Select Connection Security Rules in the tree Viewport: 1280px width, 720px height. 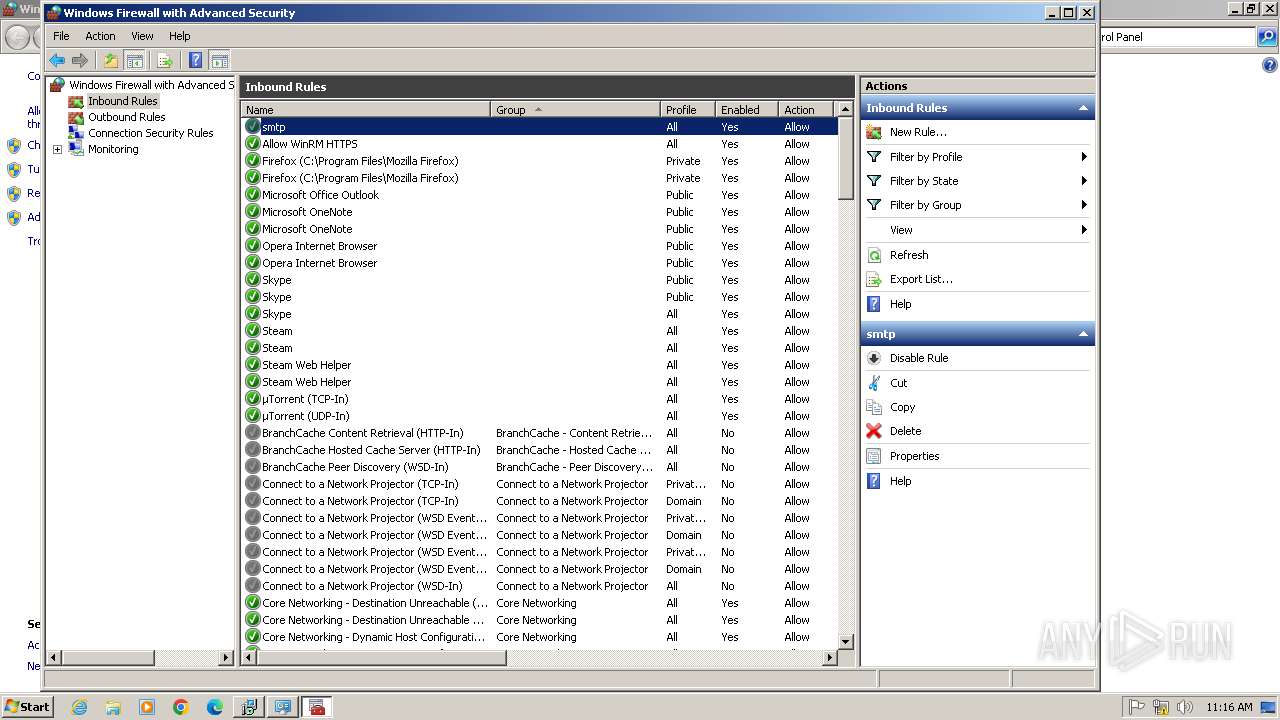click(x=150, y=133)
